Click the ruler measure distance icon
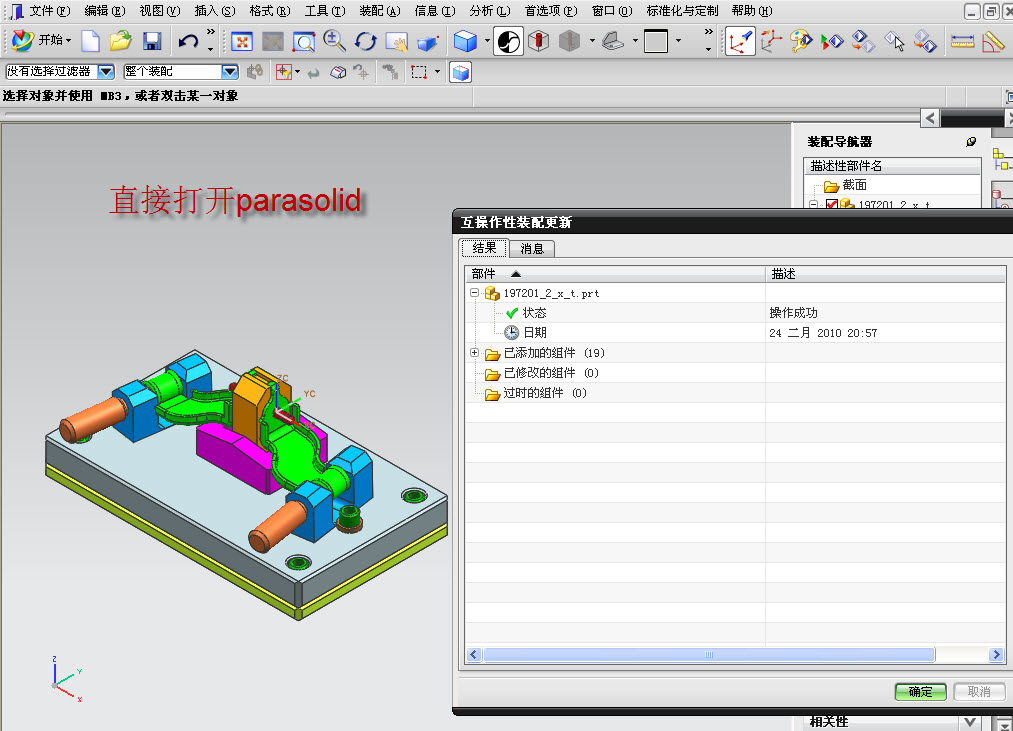This screenshot has width=1013, height=731. pos(962,41)
